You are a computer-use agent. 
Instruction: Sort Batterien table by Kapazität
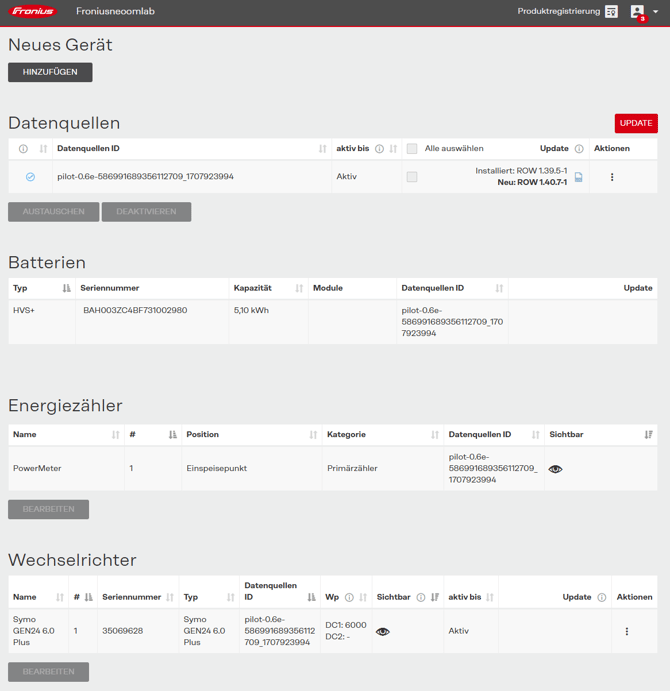point(299,288)
